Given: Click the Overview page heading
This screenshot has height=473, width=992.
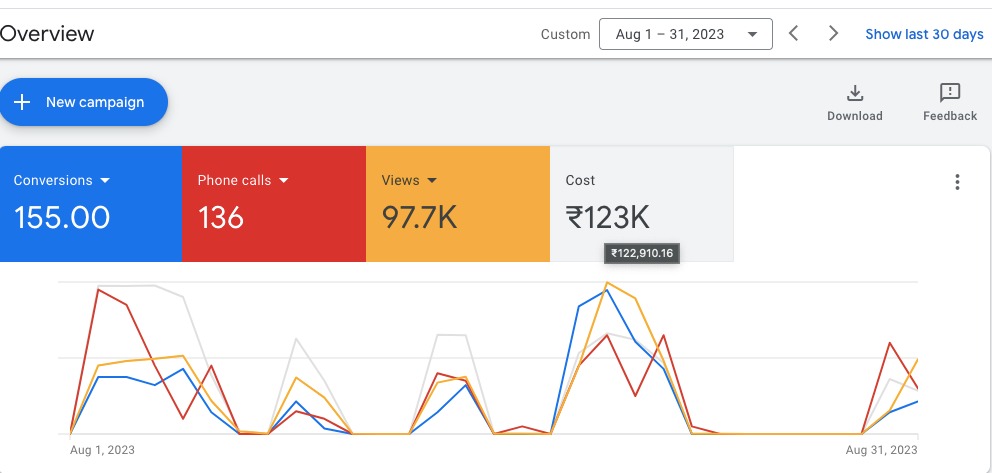Looking at the screenshot, I should point(47,34).
